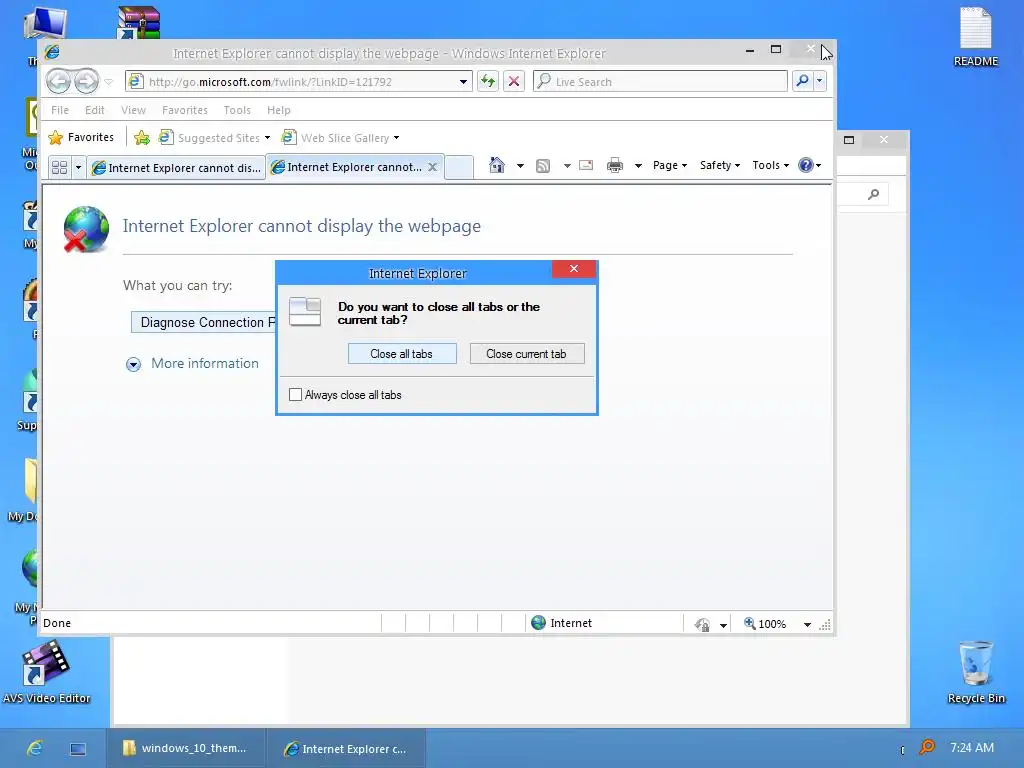Screen dimensions: 1024x768
Task: Click the Home page icon
Action: [x=497, y=165]
